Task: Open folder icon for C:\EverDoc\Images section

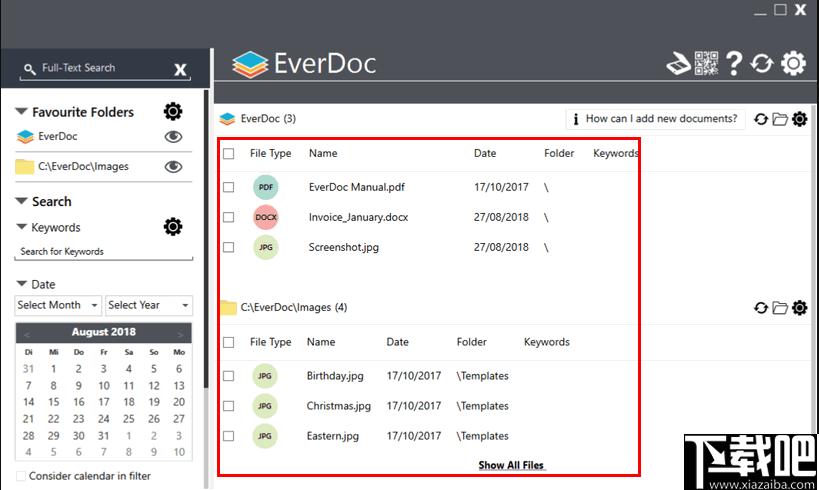Action: [780, 308]
